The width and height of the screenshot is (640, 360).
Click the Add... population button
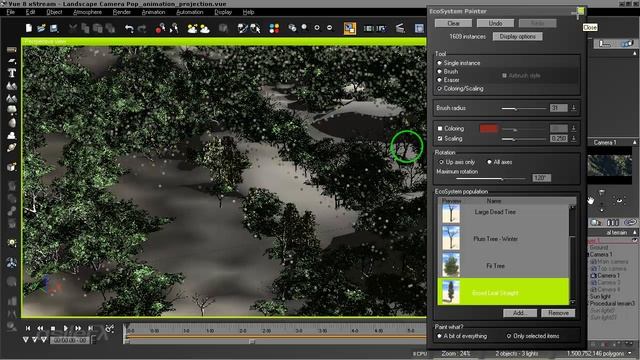point(520,313)
